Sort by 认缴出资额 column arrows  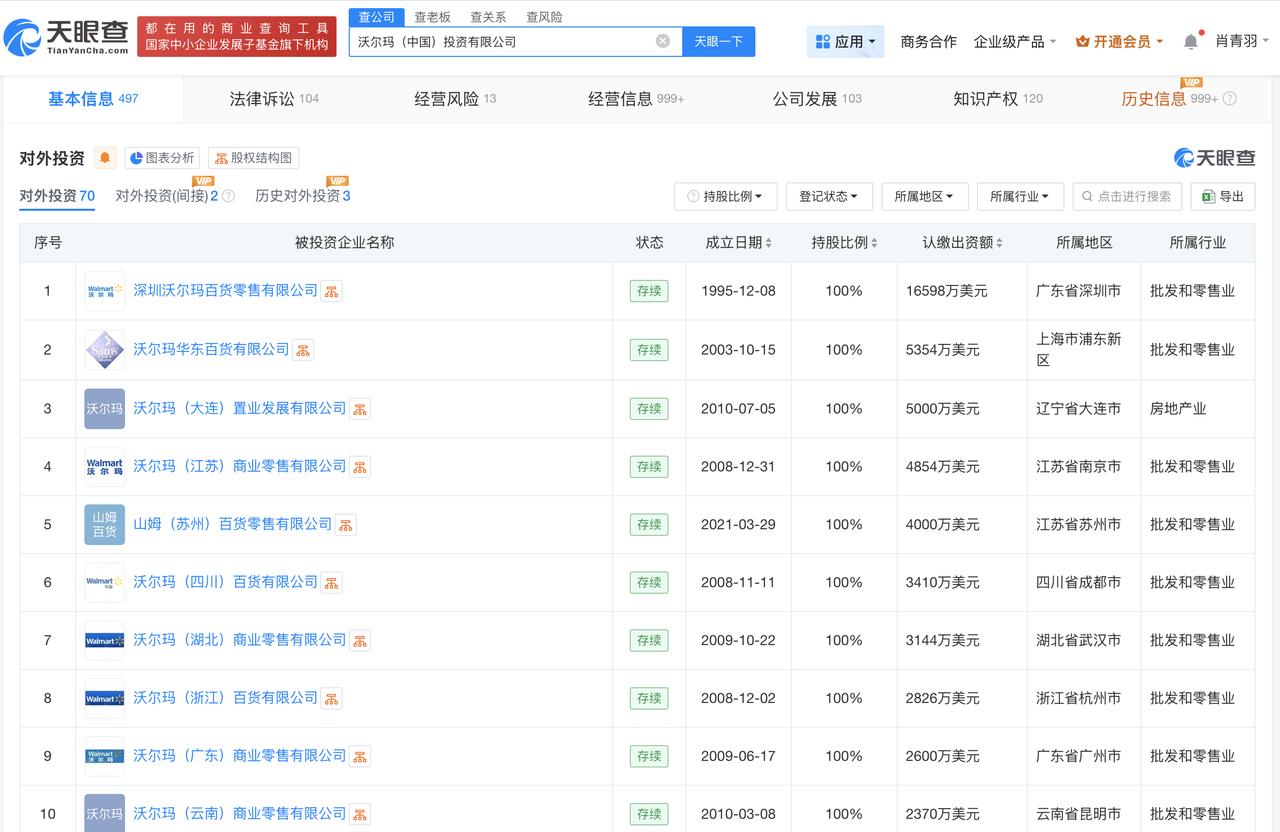tap(999, 243)
